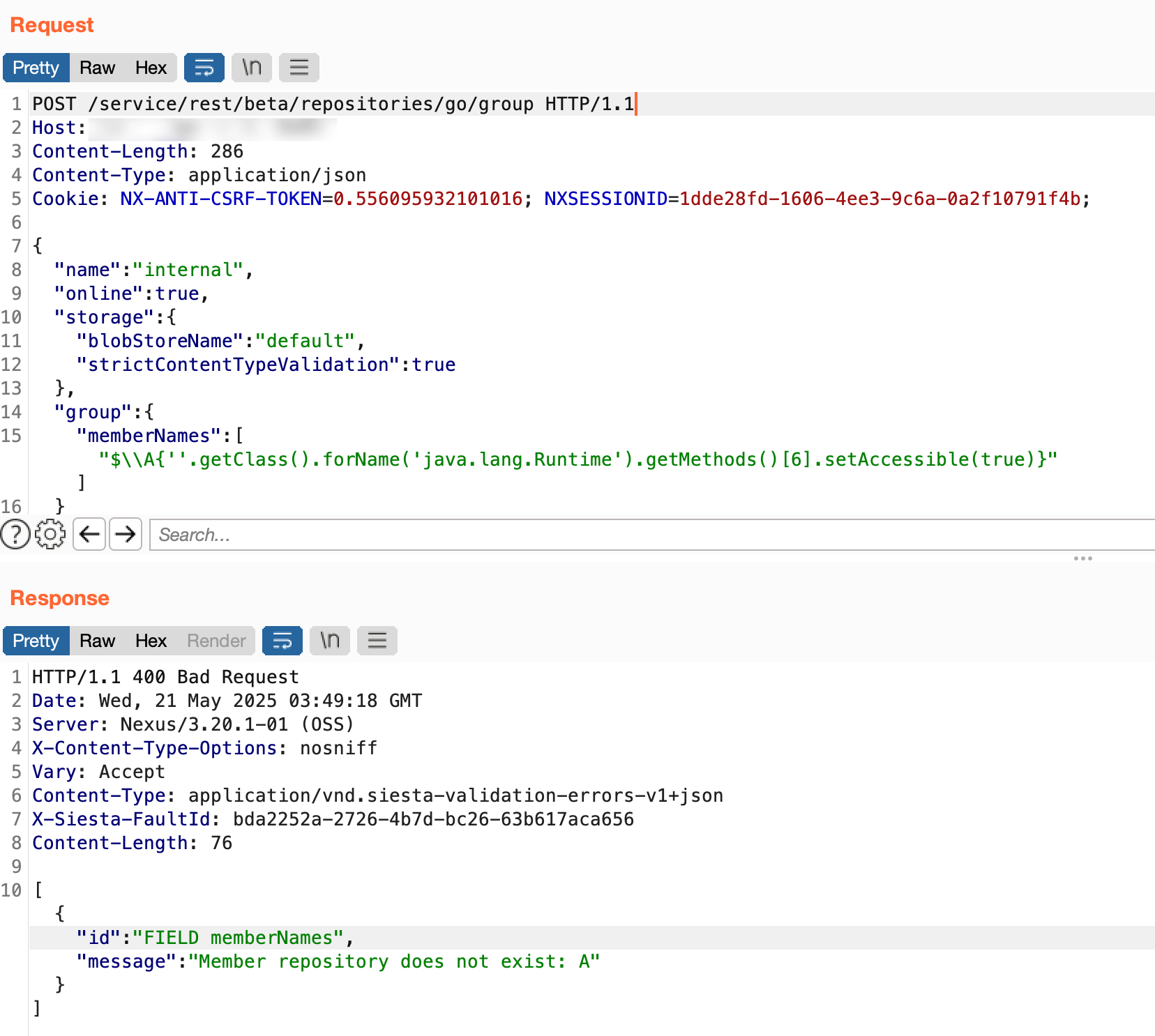Open the Request panel hamburger options menu
Image resolution: width=1155 pixels, height=1036 pixels.
tap(299, 68)
